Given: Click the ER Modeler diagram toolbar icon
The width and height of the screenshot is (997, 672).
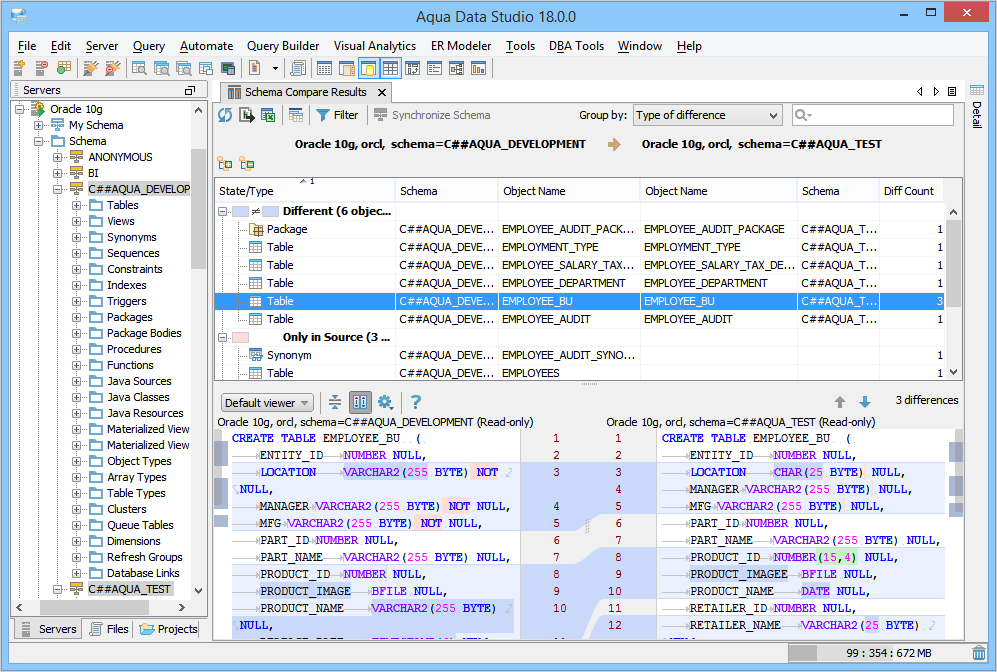Looking at the screenshot, I should click(x=457, y=68).
